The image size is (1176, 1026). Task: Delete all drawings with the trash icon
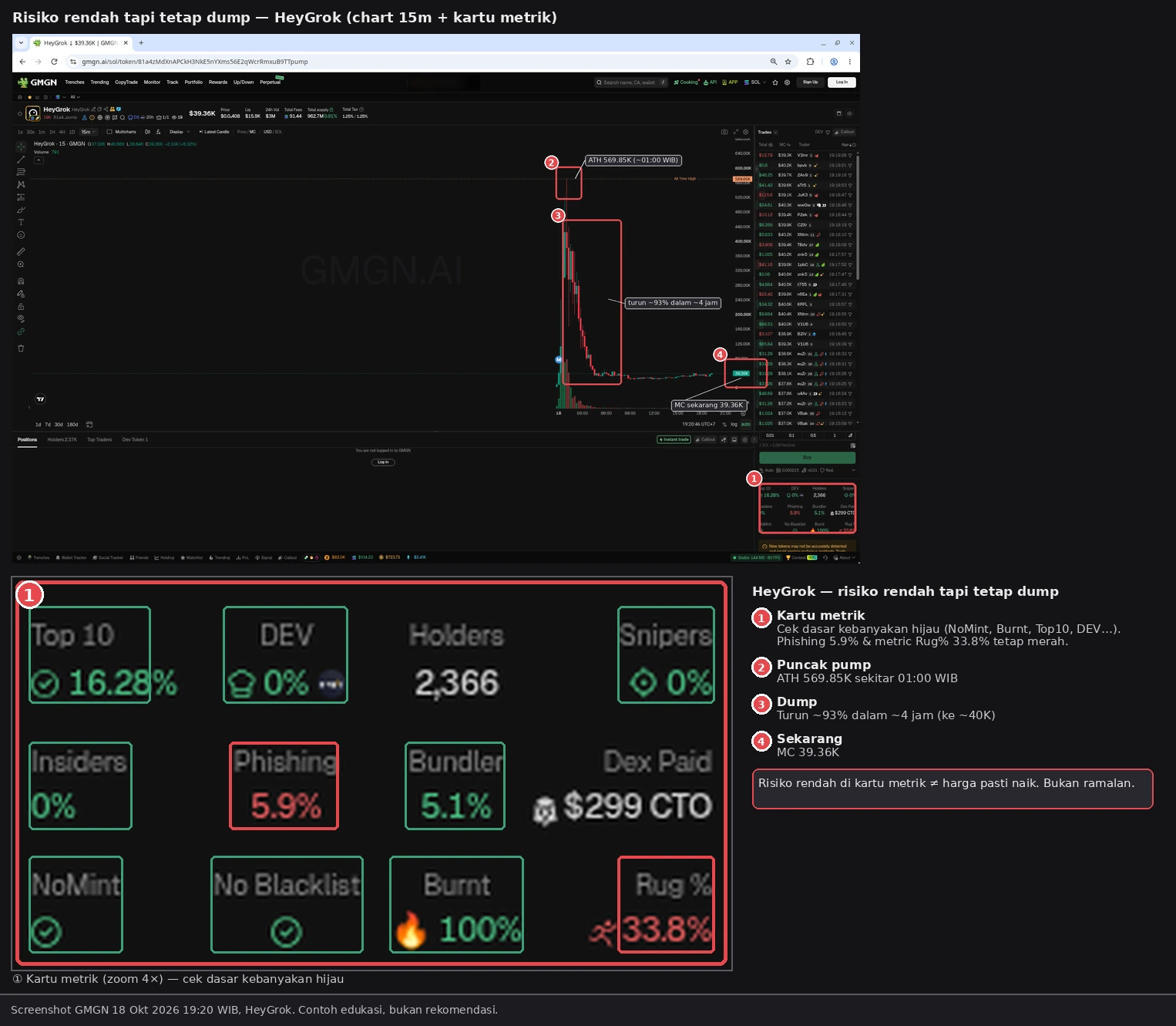(x=21, y=348)
